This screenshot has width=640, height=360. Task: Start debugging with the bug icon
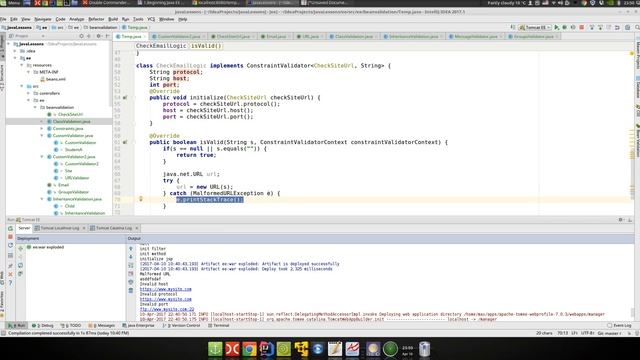click(x=565, y=27)
